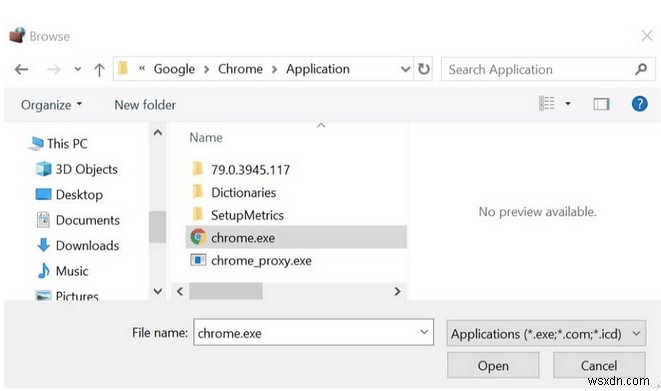Image resolution: width=661 pixels, height=391 pixels.
Task: Click the navigation pane scrollbar thumb
Action: 158,227
